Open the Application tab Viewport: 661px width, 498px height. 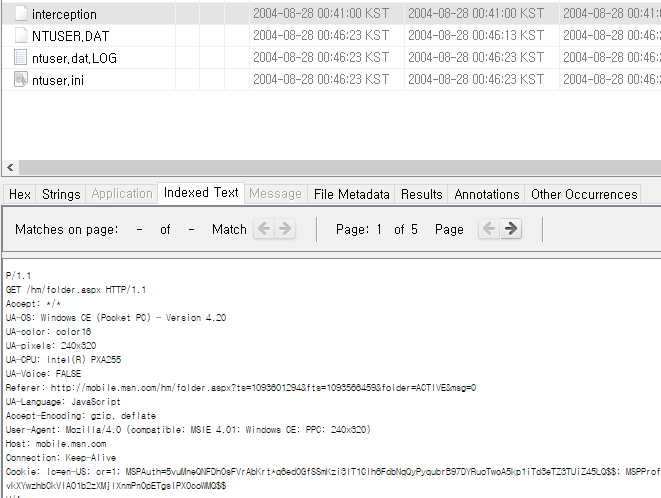[x=122, y=194]
